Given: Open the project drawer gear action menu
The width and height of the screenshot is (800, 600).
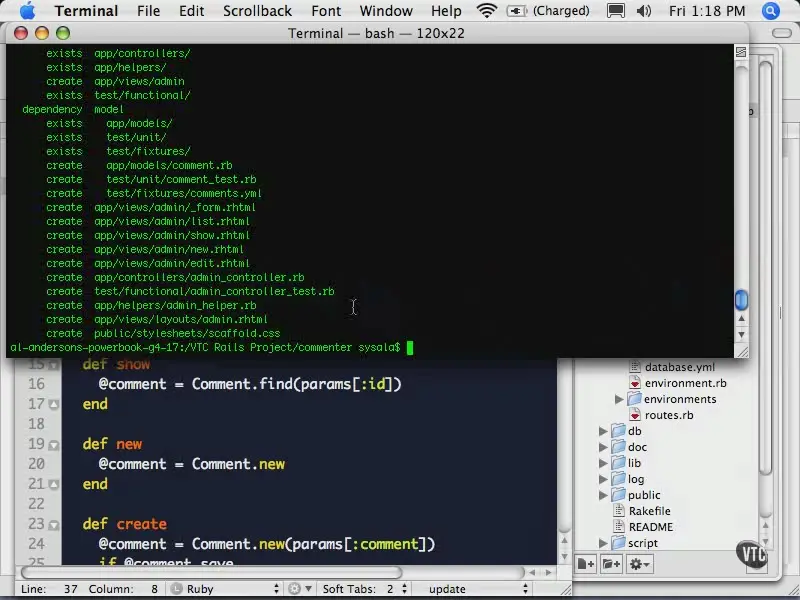Looking at the screenshot, I should [x=639, y=564].
